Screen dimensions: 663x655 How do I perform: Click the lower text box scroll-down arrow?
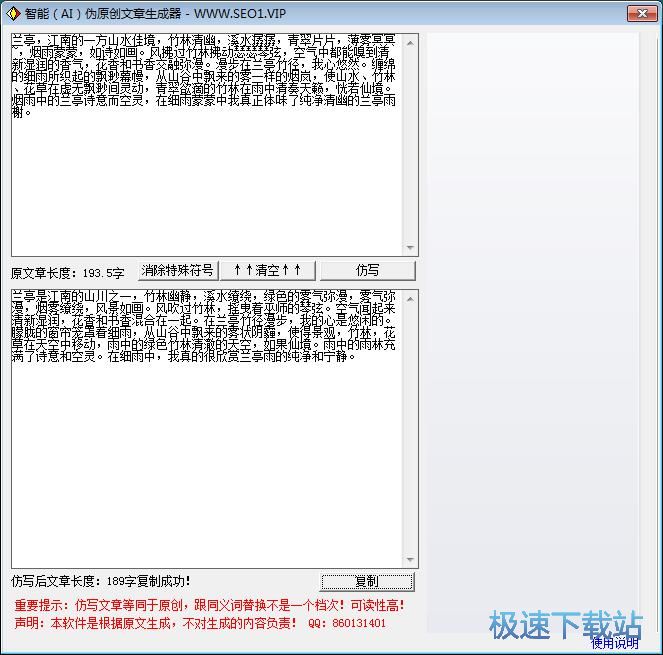click(x=410, y=560)
